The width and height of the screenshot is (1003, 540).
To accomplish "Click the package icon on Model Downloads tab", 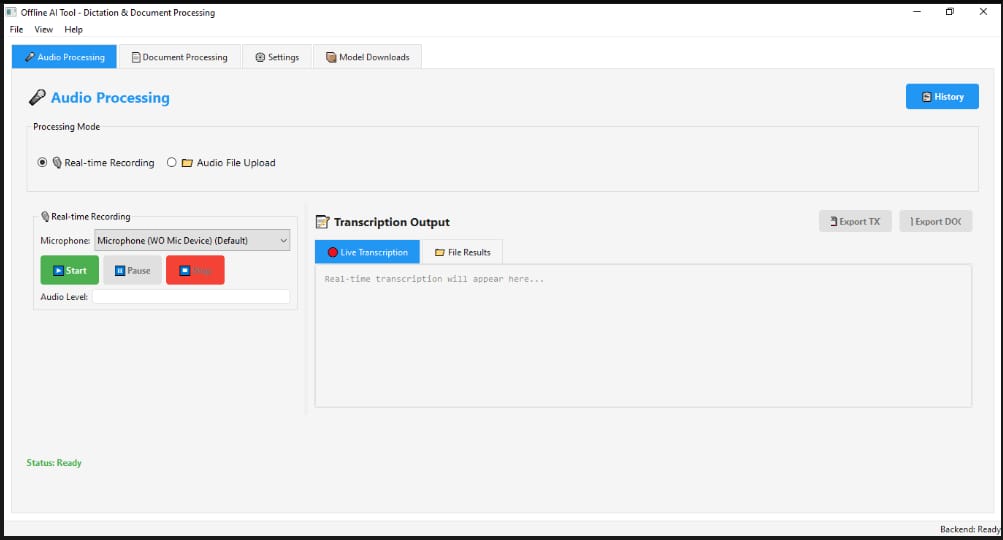I will coord(331,57).
